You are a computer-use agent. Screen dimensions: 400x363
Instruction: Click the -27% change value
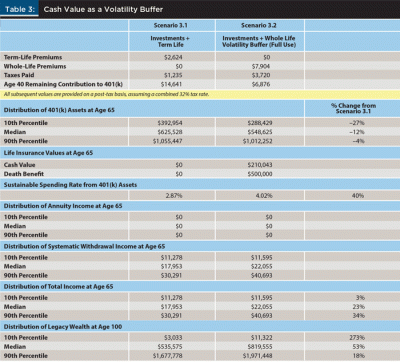[x=357, y=123]
